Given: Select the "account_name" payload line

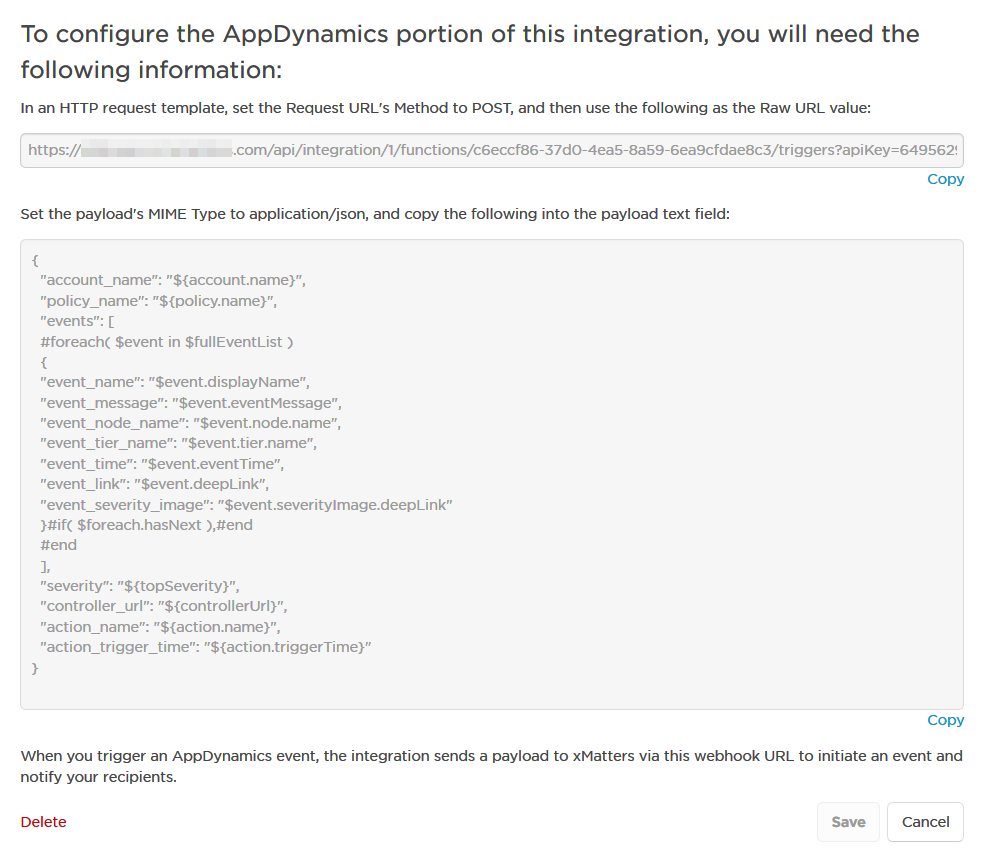Looking at the screenshot, I should tap(173, 280).
